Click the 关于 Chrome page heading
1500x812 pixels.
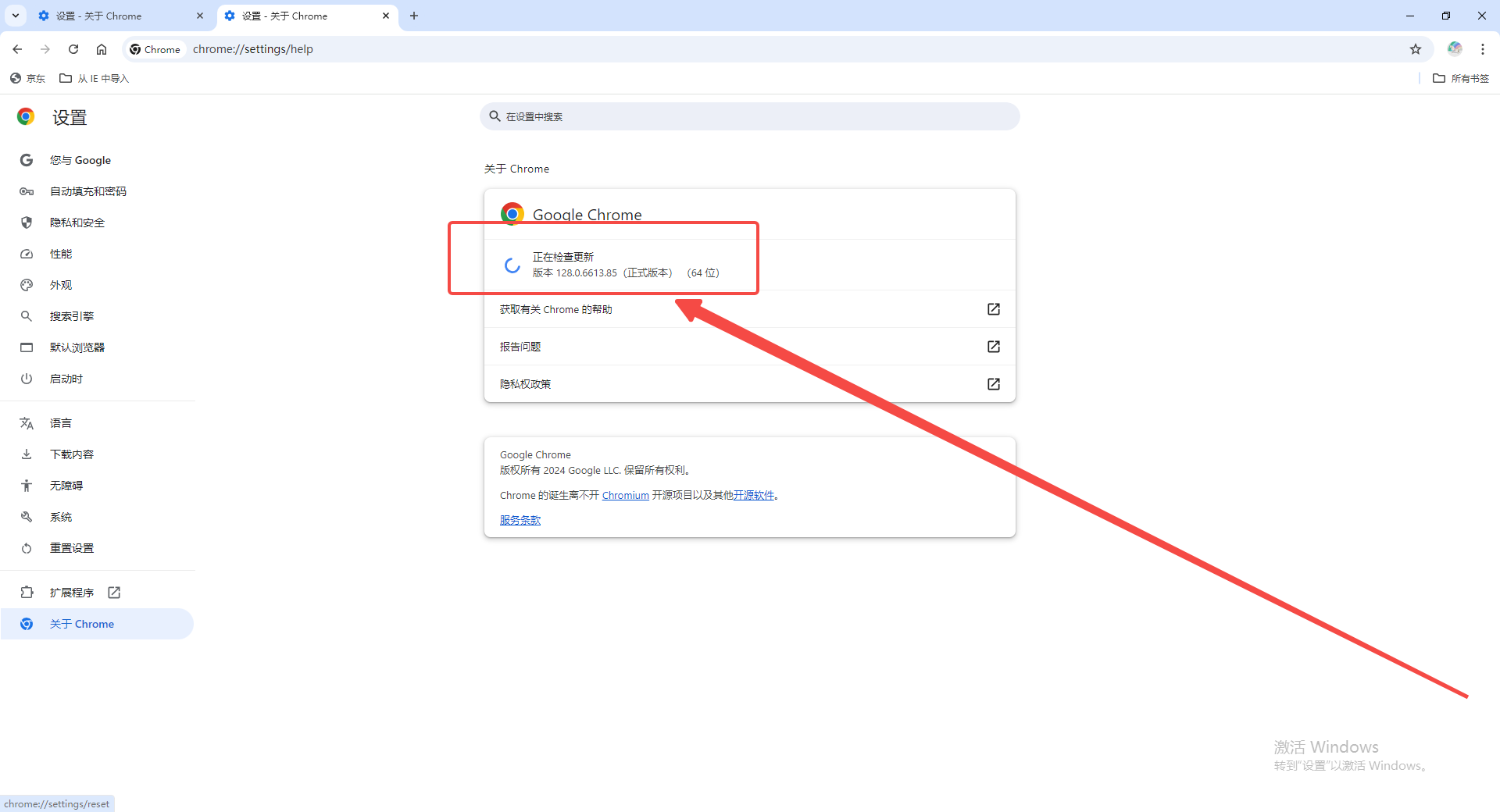coord(516,169)
